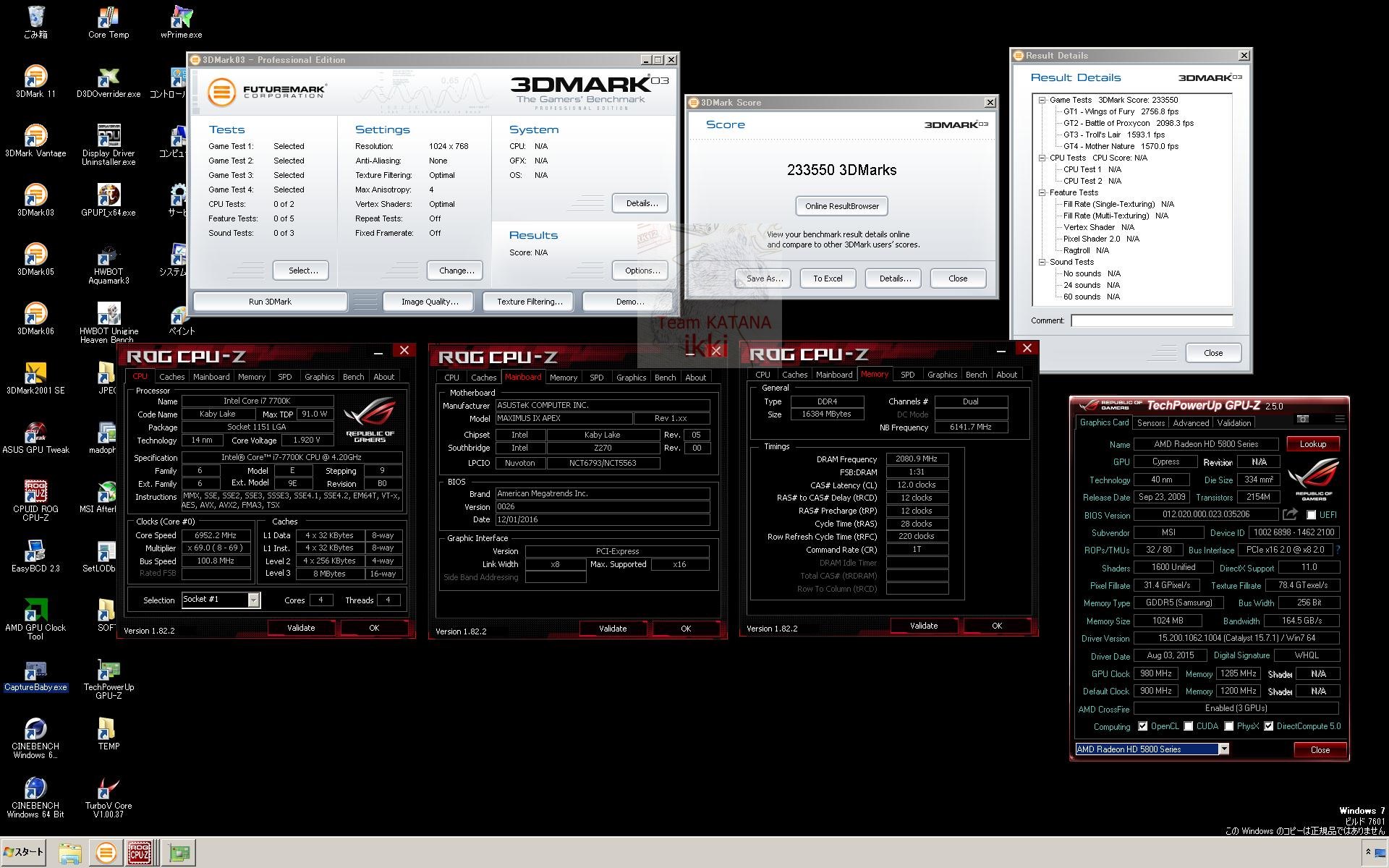
Task: Select the CaptureBaby.exe desktop icon
Action: pos(35,676)
